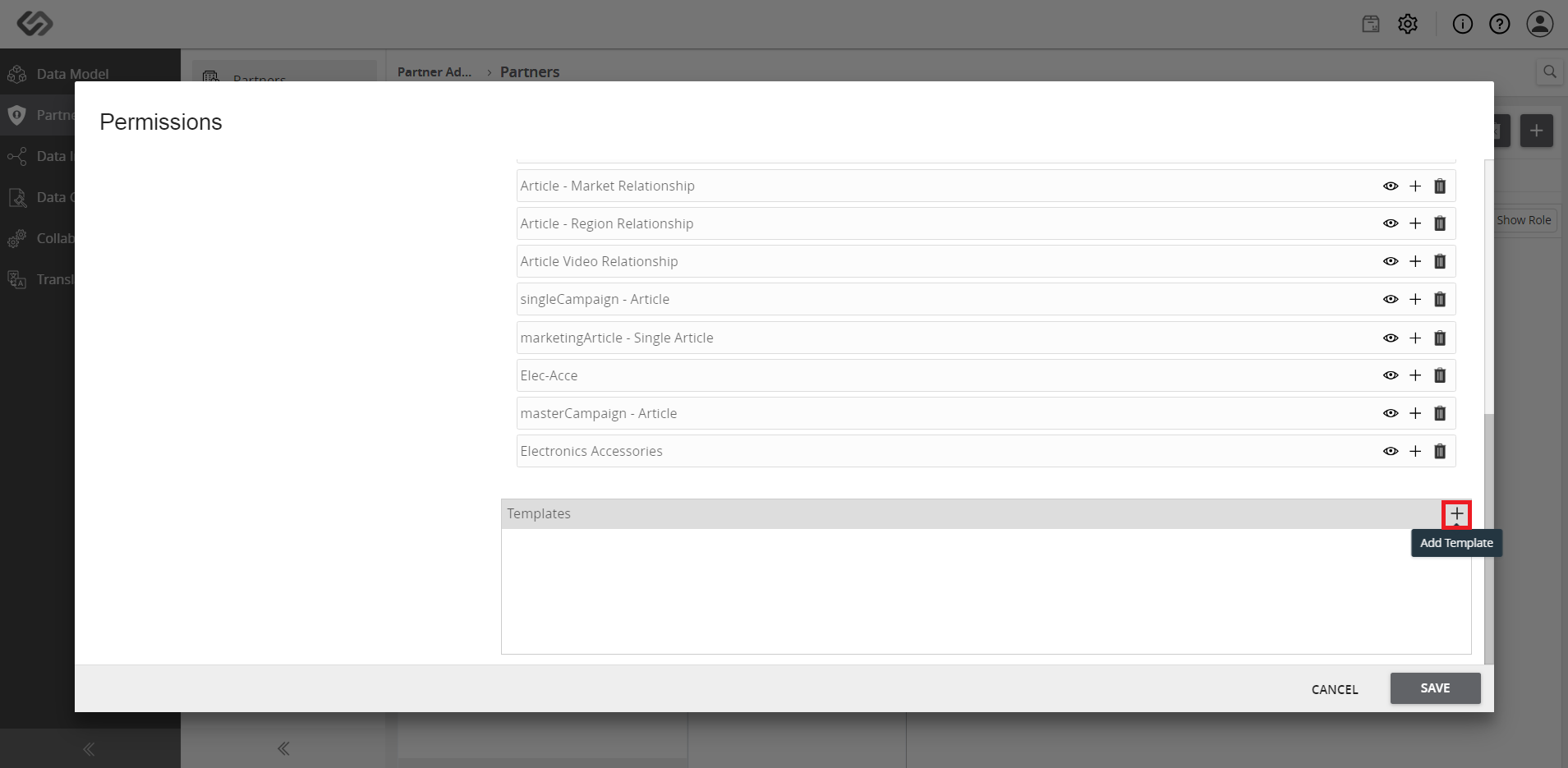Delete Article - Market Relationship with trash icon

click(1440, 186)
